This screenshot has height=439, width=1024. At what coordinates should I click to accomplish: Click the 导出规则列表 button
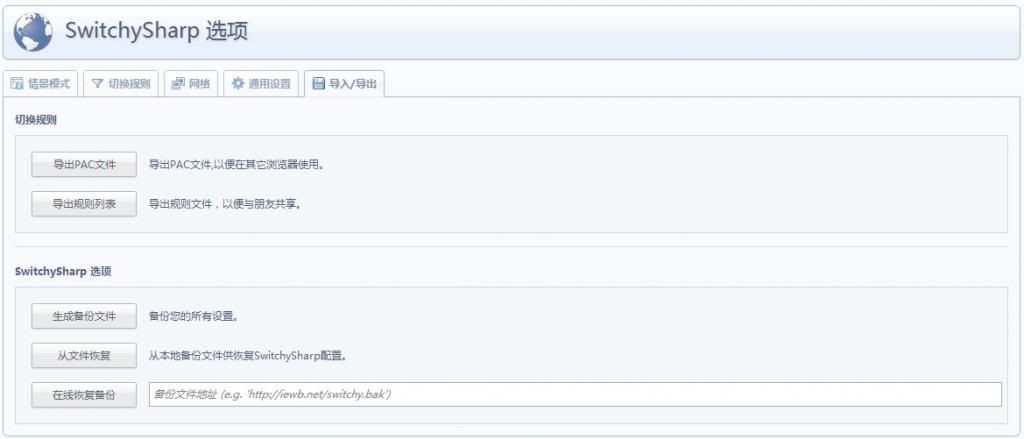point(84,204)
